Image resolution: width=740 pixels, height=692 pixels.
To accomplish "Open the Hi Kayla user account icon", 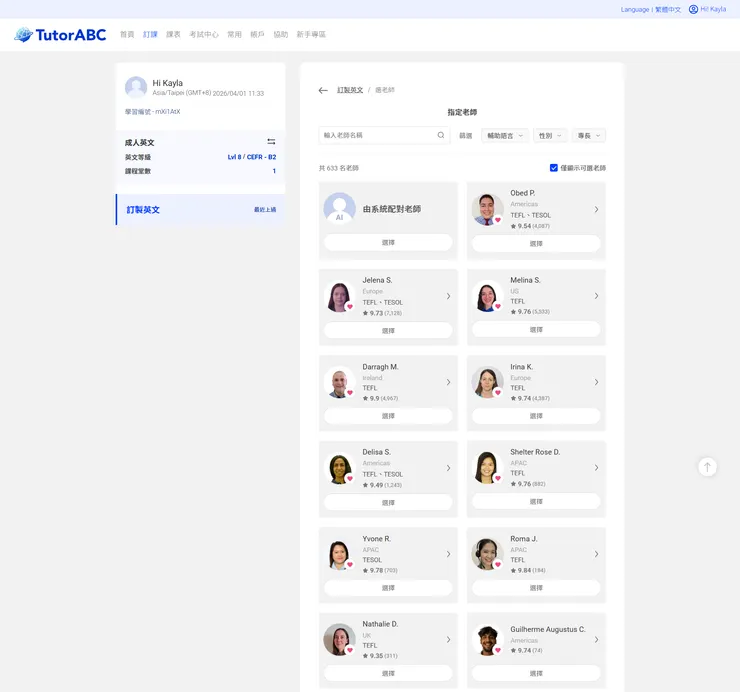I will point(693,9).
